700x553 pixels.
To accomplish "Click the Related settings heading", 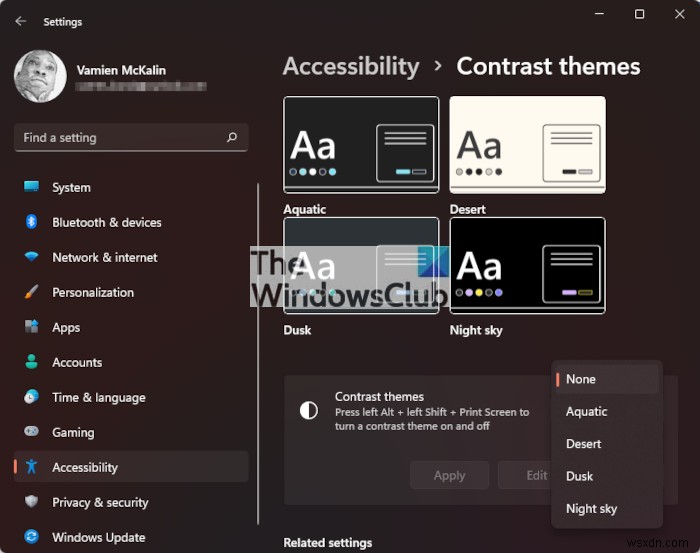I will pyautogui.click(x=328, y=542).
